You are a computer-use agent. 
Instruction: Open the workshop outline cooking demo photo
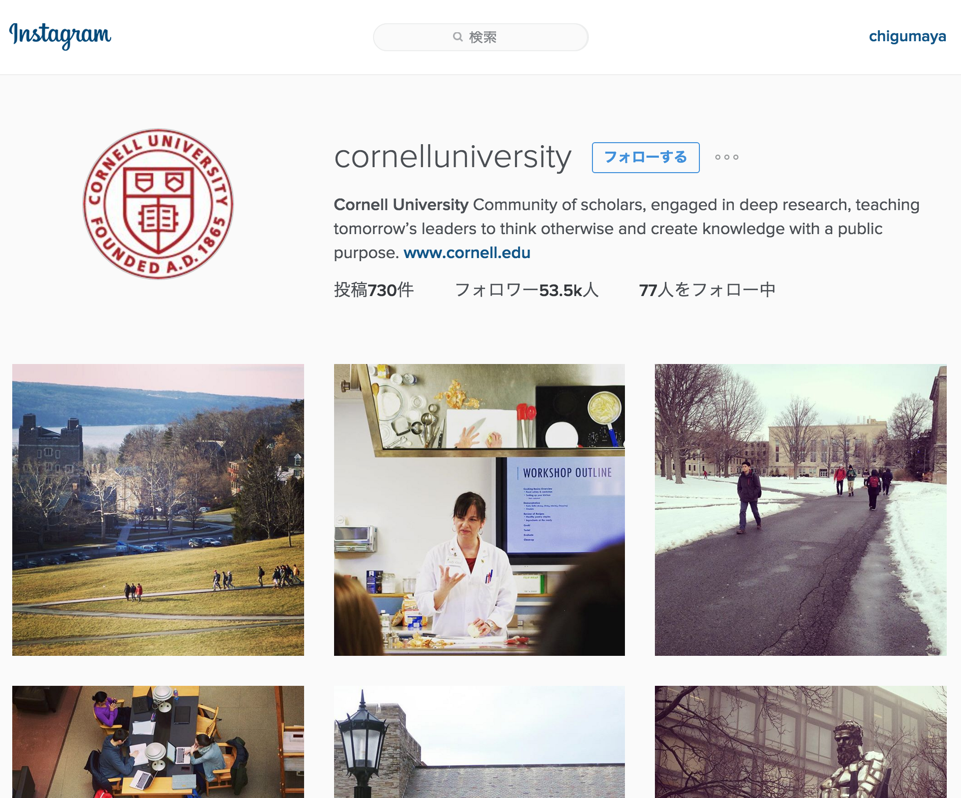tap(479, 510)
